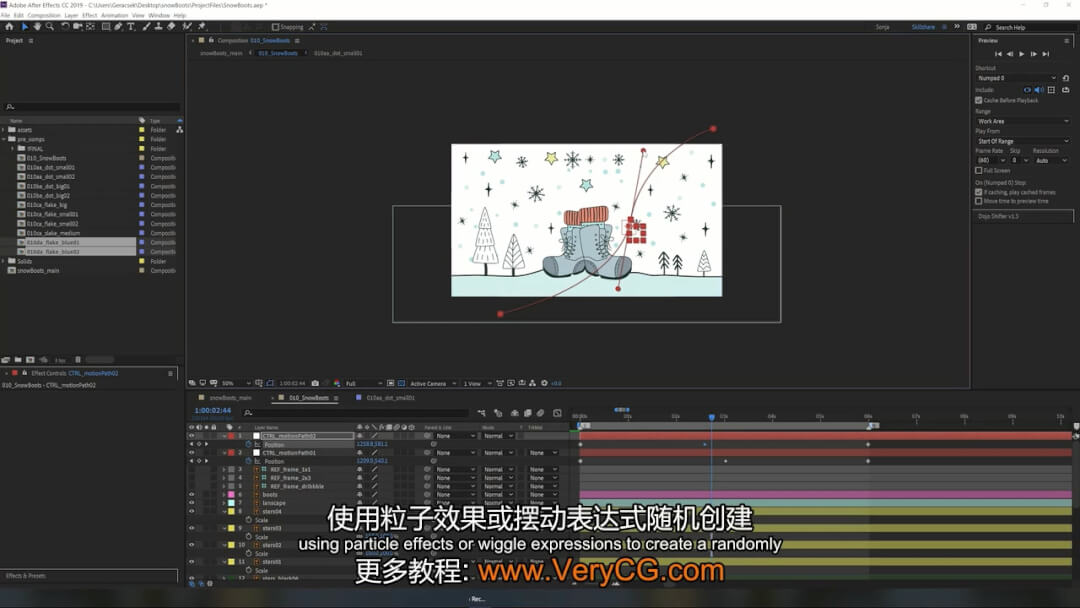The width and height of the screenshot is (1080, 608).
Task: Toggle Cache Before Playback checkbox
Action: [979, 101]
